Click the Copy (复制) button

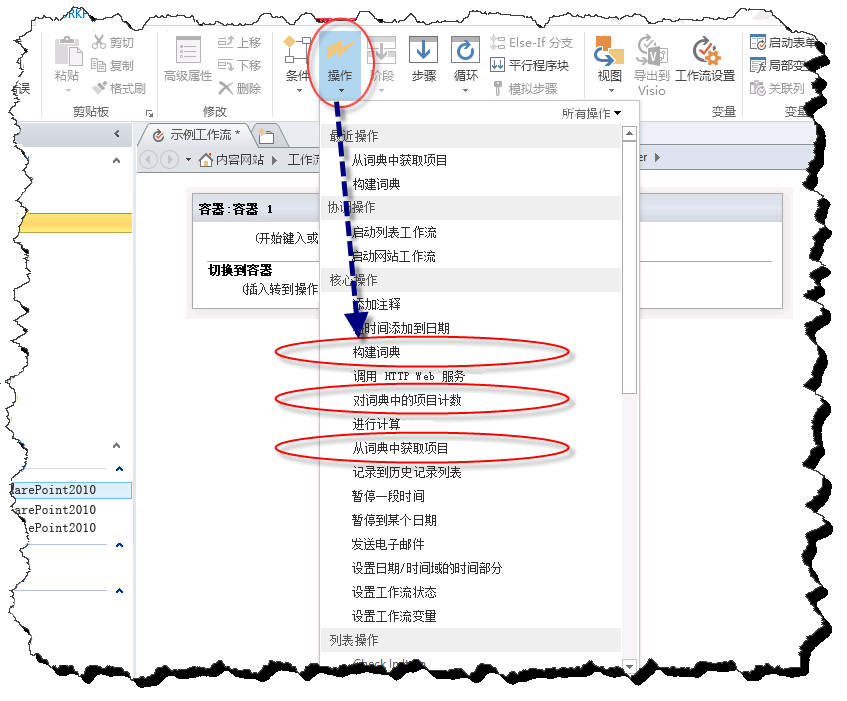(x=113, y=65)
